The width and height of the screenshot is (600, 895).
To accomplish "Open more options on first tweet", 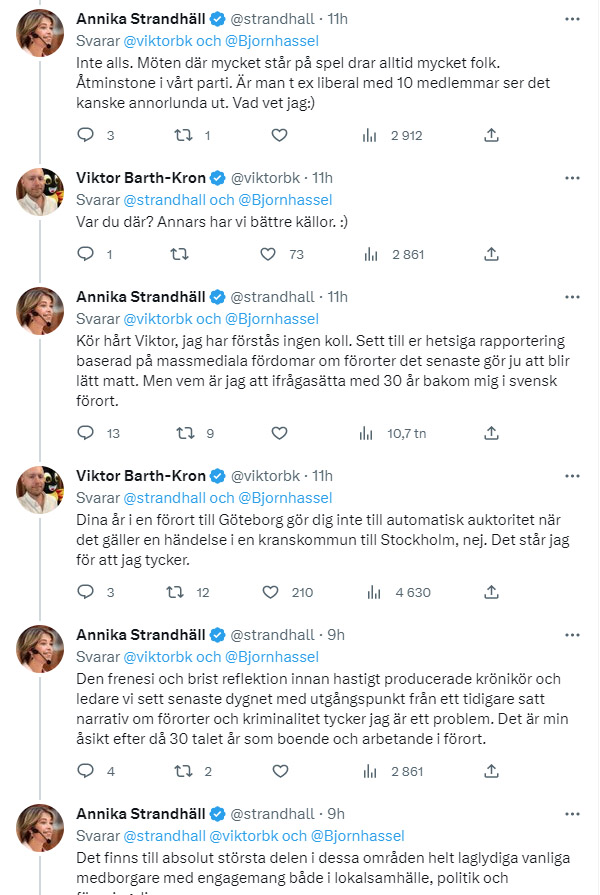I will pos(571,19).
